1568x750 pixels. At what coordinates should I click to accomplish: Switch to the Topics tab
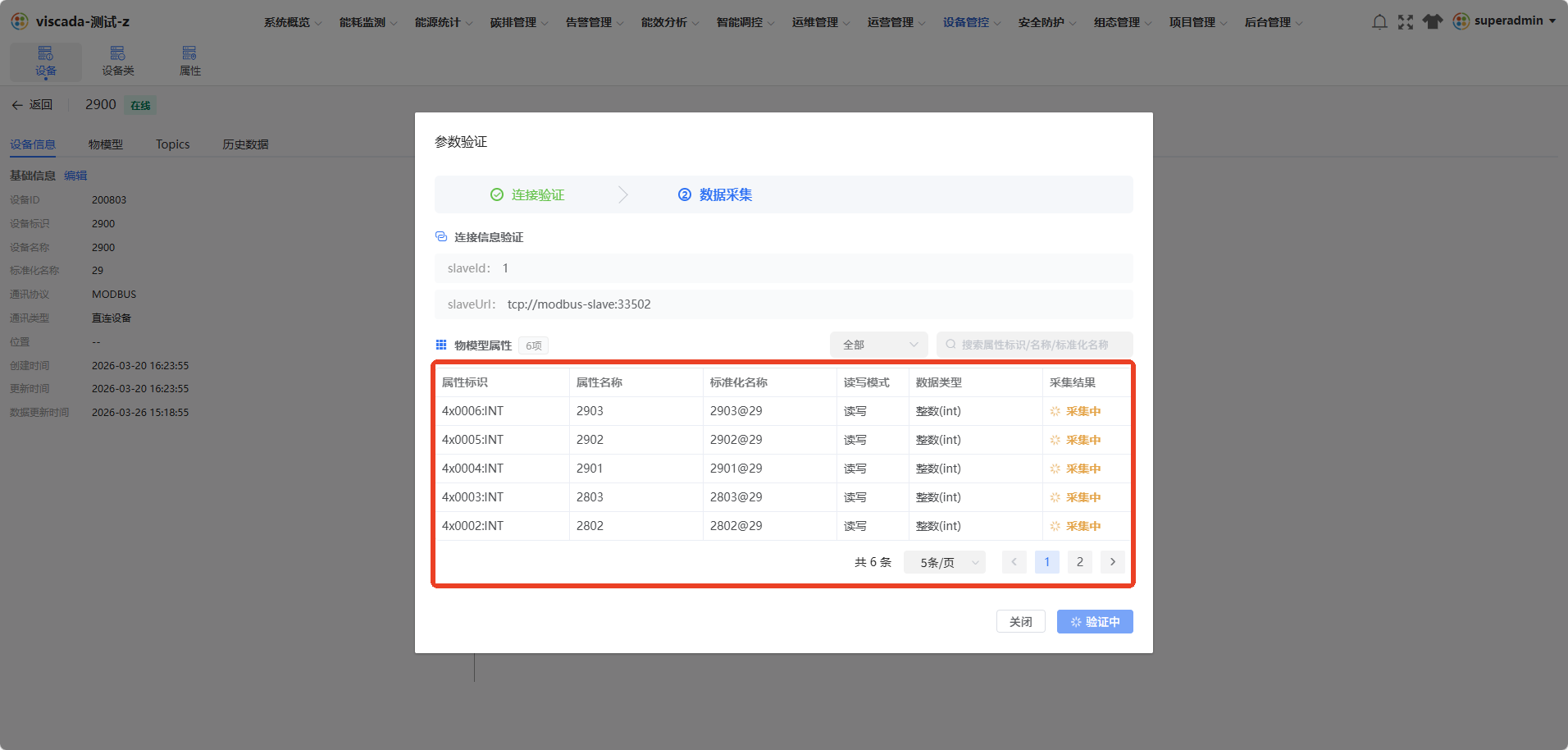point(173,144)
